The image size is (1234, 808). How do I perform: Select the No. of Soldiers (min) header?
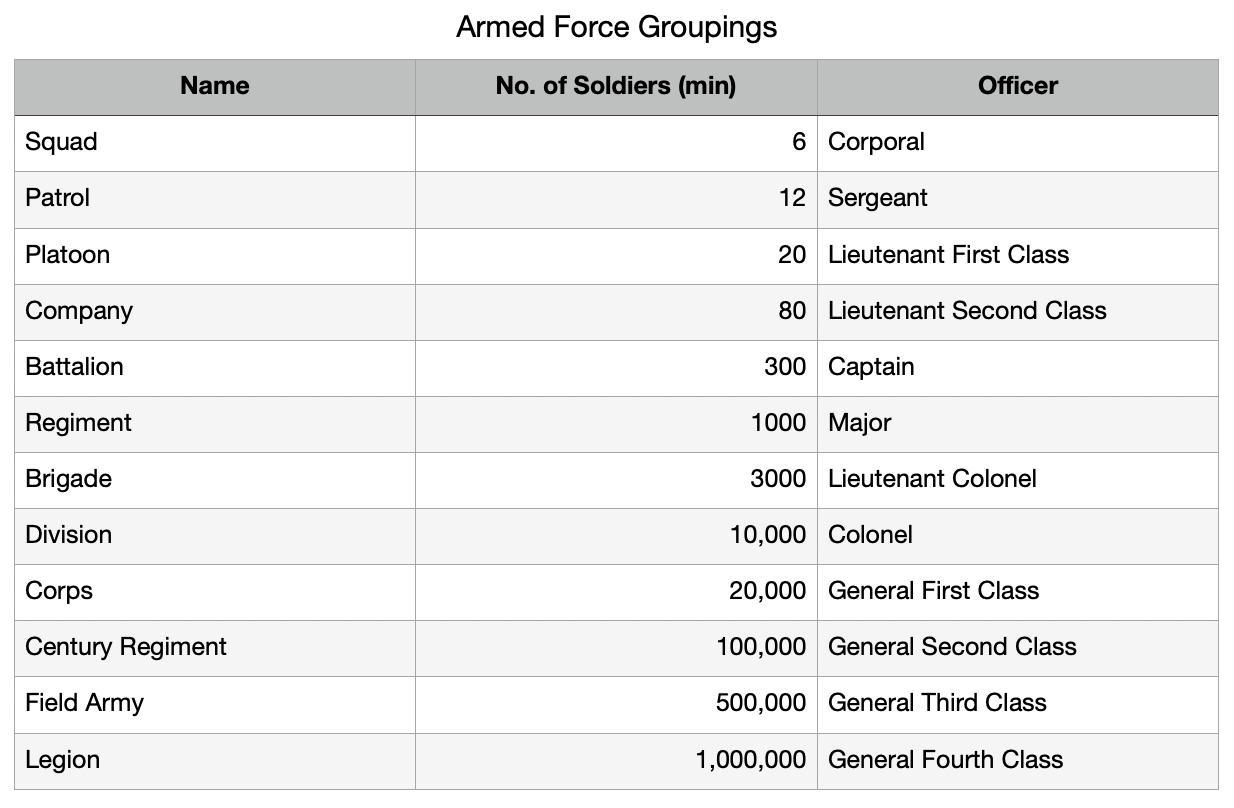tap(616, 87)
